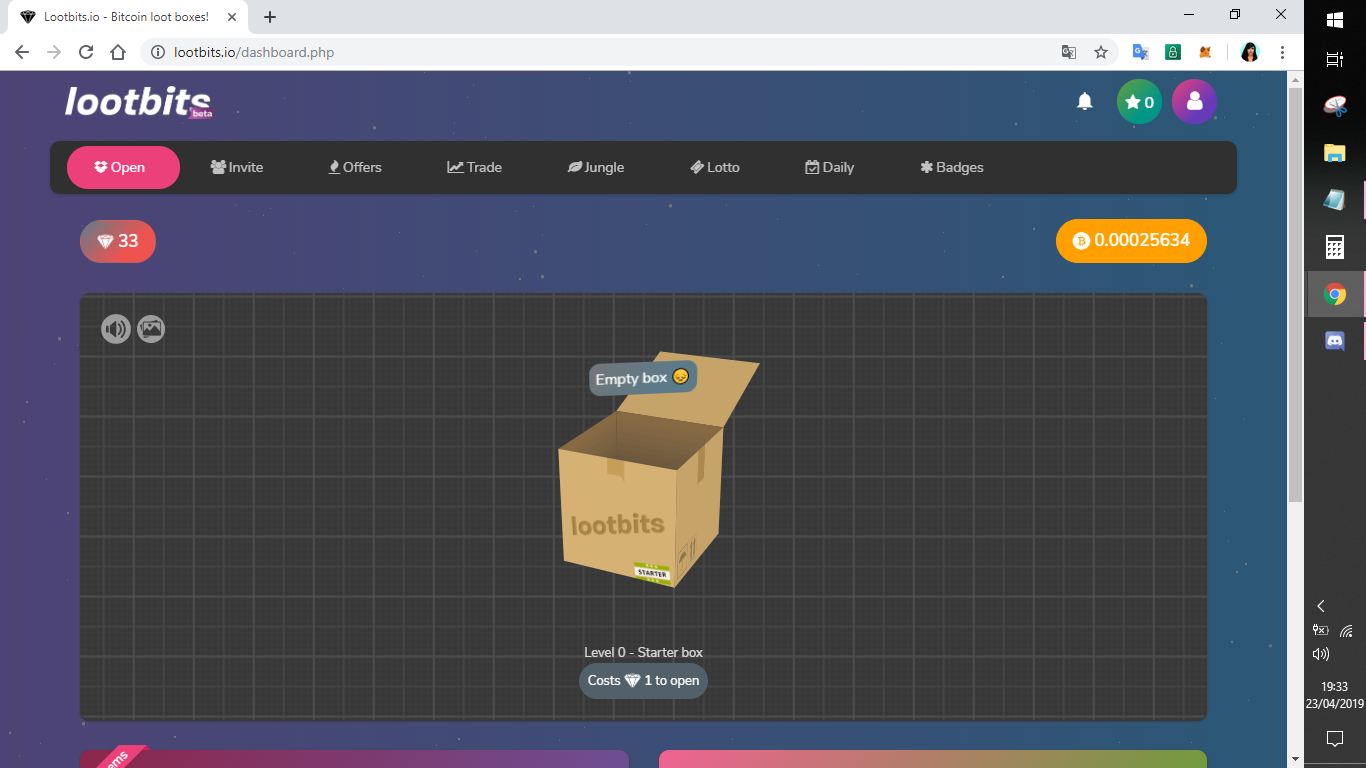Viewport: 1366px width, 768px height.
Task: Open the system volume control
Action: 1321,654
